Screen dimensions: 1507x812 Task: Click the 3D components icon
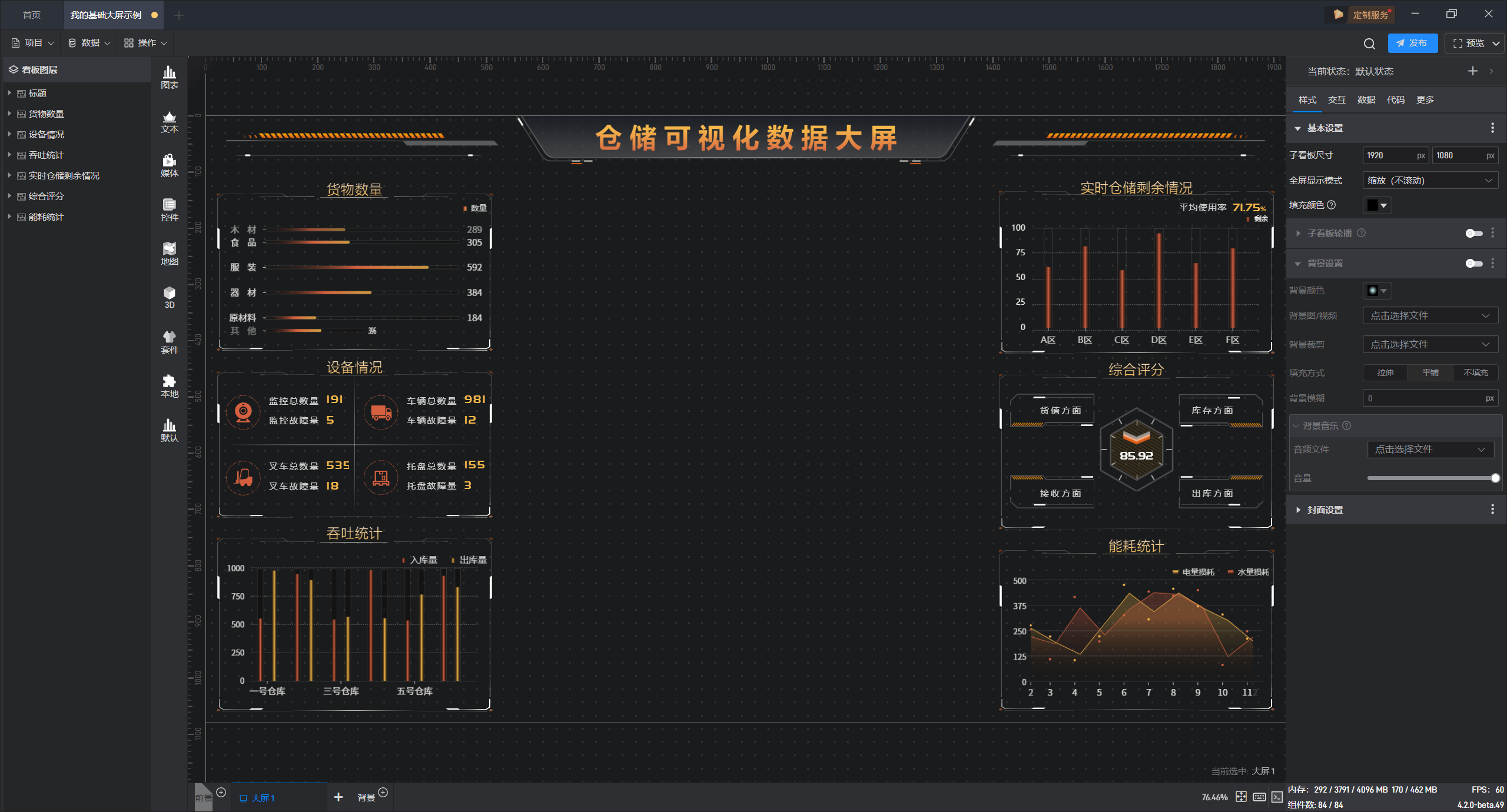(170, 297)
